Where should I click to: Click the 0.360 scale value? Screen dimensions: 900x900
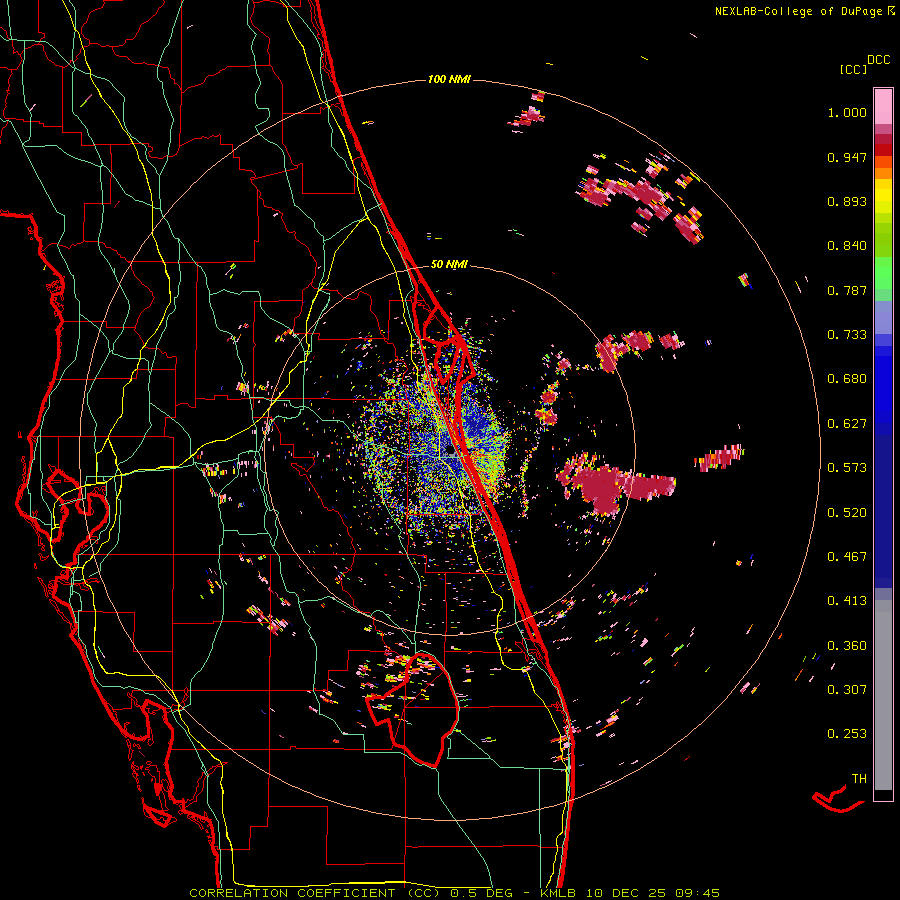click(847, 646)
